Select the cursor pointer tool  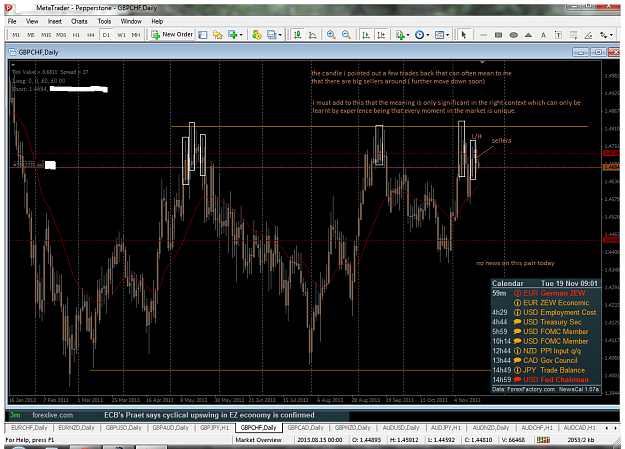(x=464, y=35)
